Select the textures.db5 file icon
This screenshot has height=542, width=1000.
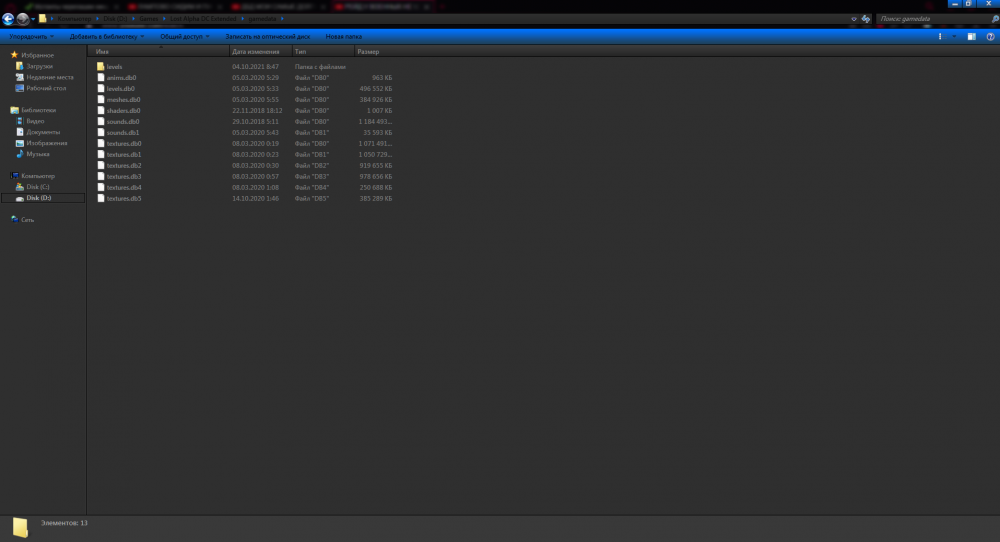point(101,198)
